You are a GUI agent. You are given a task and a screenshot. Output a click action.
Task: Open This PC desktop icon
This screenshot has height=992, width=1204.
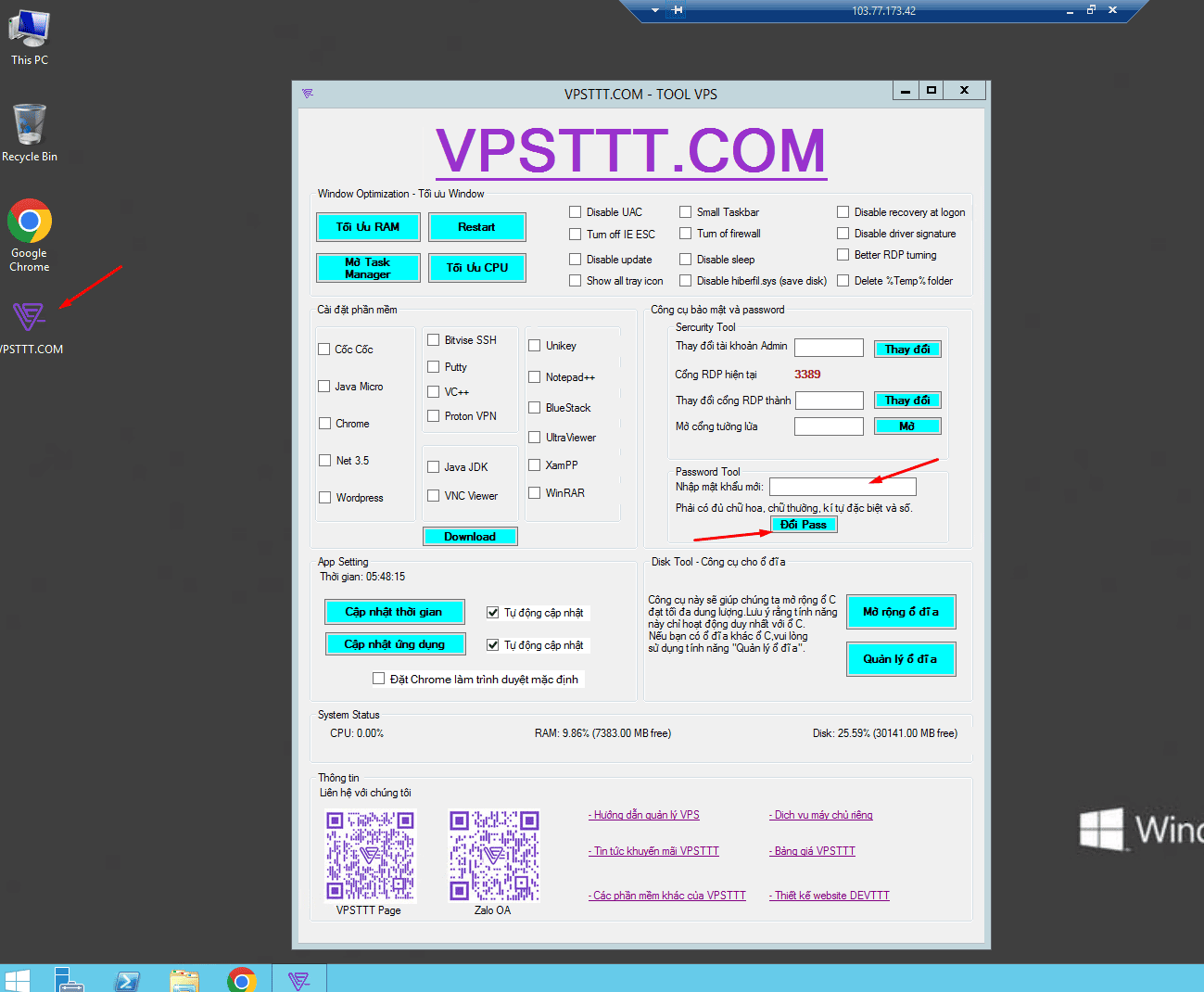[30, 37]
